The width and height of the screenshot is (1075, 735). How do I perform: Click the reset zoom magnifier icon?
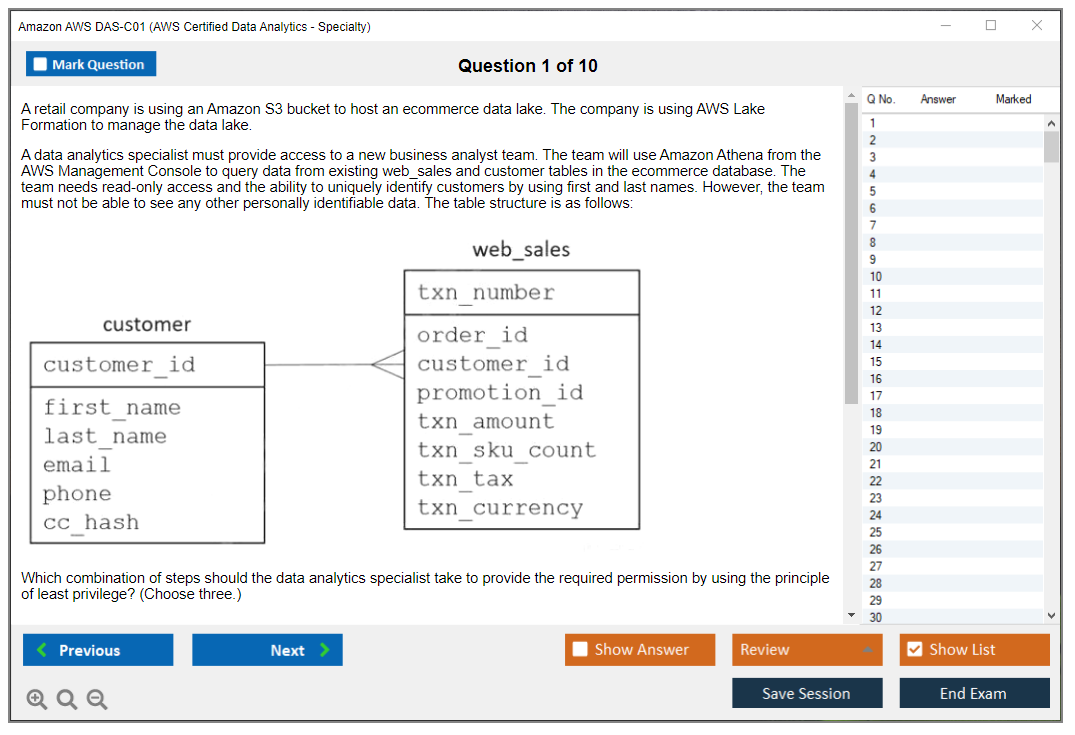point(67,700)
